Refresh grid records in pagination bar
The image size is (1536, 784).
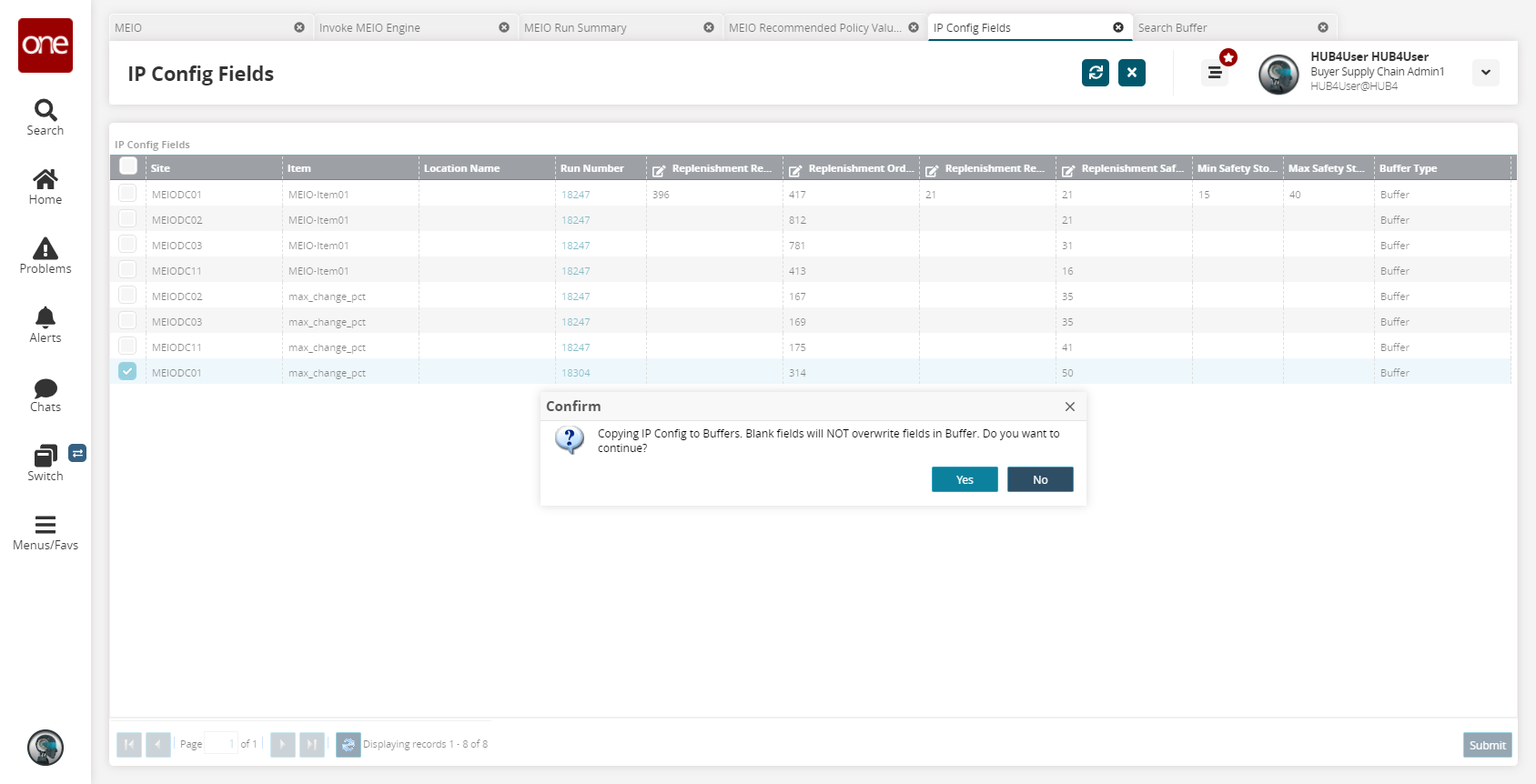click(348, 745)
